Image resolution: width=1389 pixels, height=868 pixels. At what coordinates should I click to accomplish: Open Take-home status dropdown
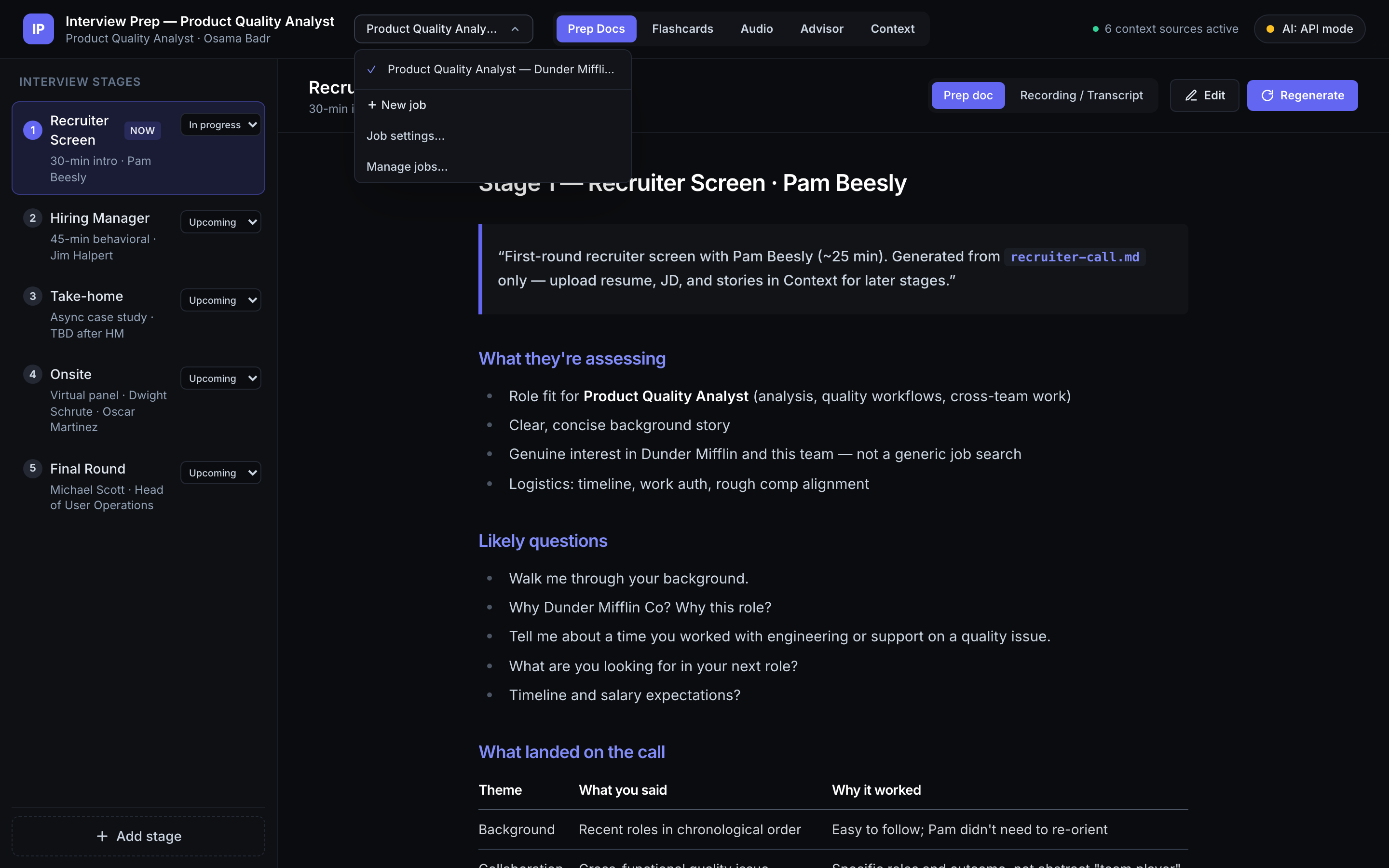(x=220, y=300)
